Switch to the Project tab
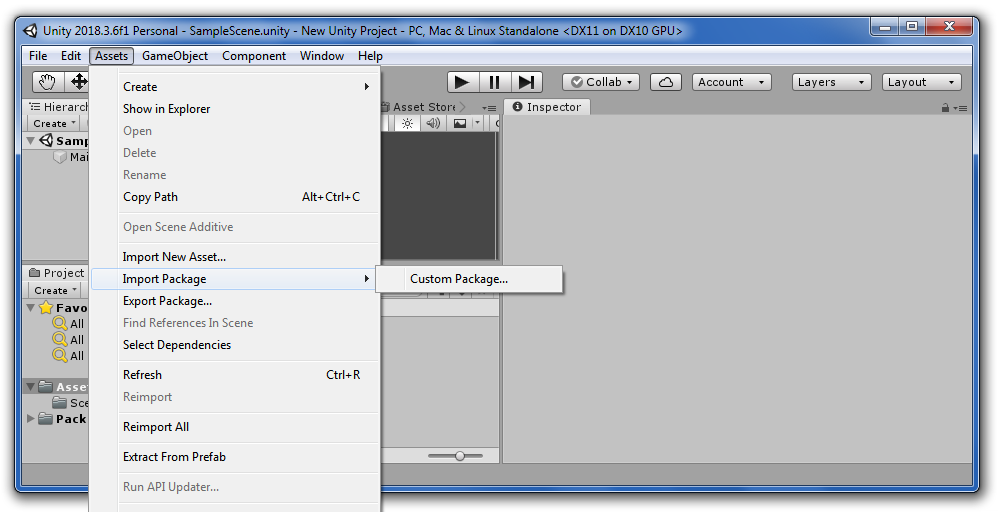Image resolution: width=1003 pixels, height=512 pixels. click(x=57, y=273)
